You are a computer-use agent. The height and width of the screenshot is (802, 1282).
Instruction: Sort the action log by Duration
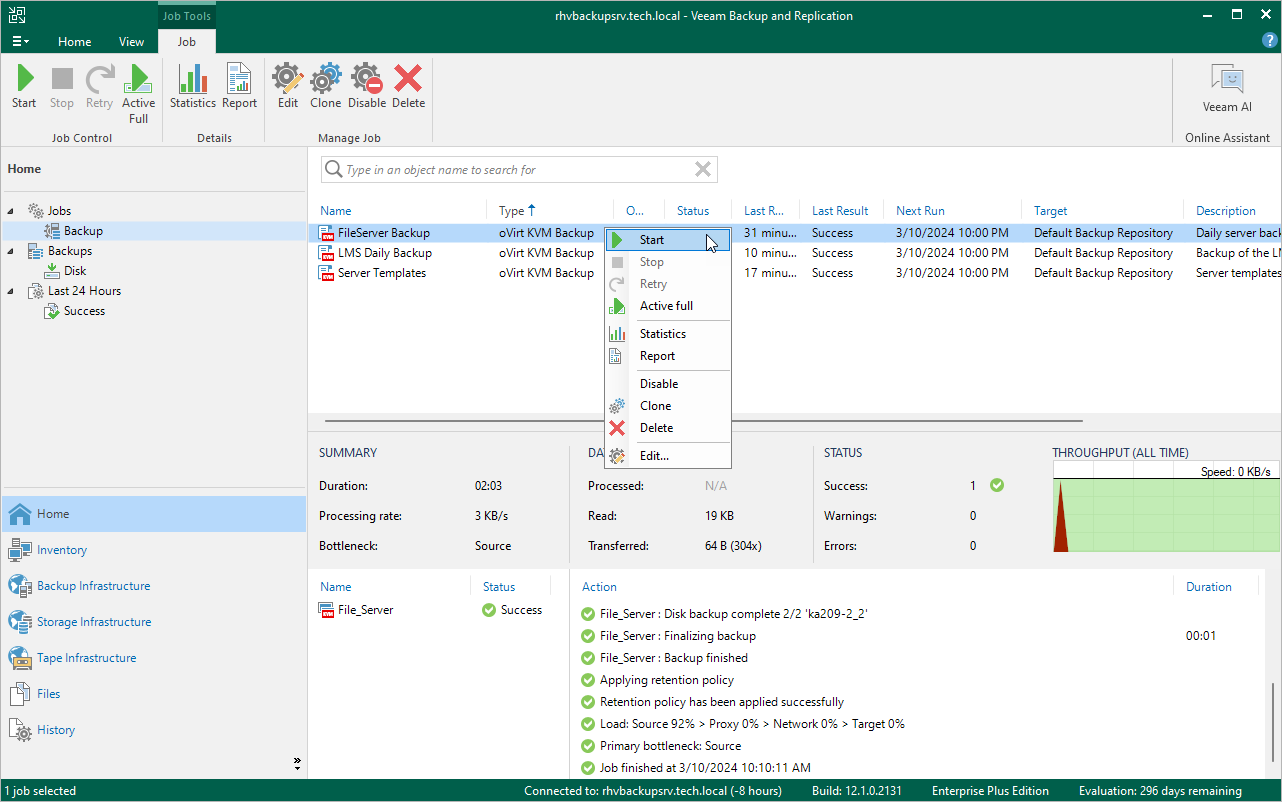[x=1209, y=587]
